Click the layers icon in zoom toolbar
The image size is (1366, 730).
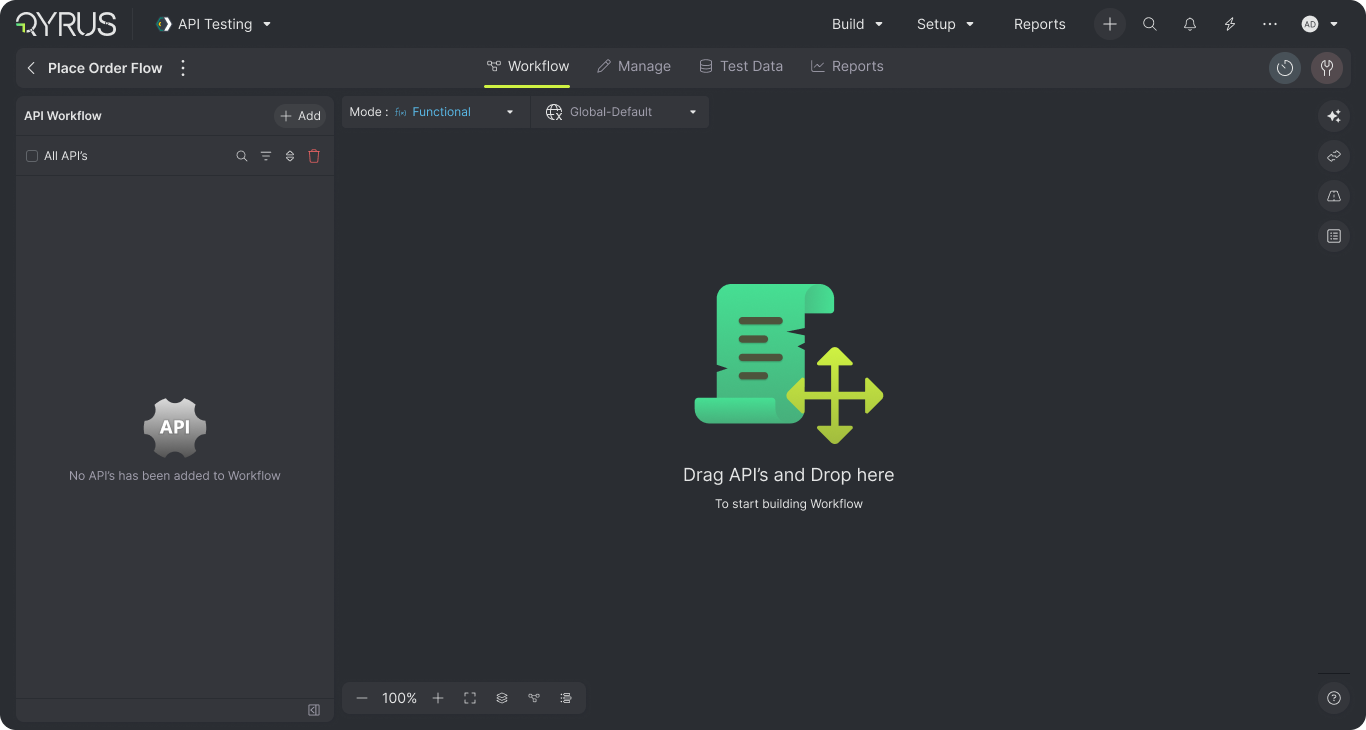click(x=502, y=698)
